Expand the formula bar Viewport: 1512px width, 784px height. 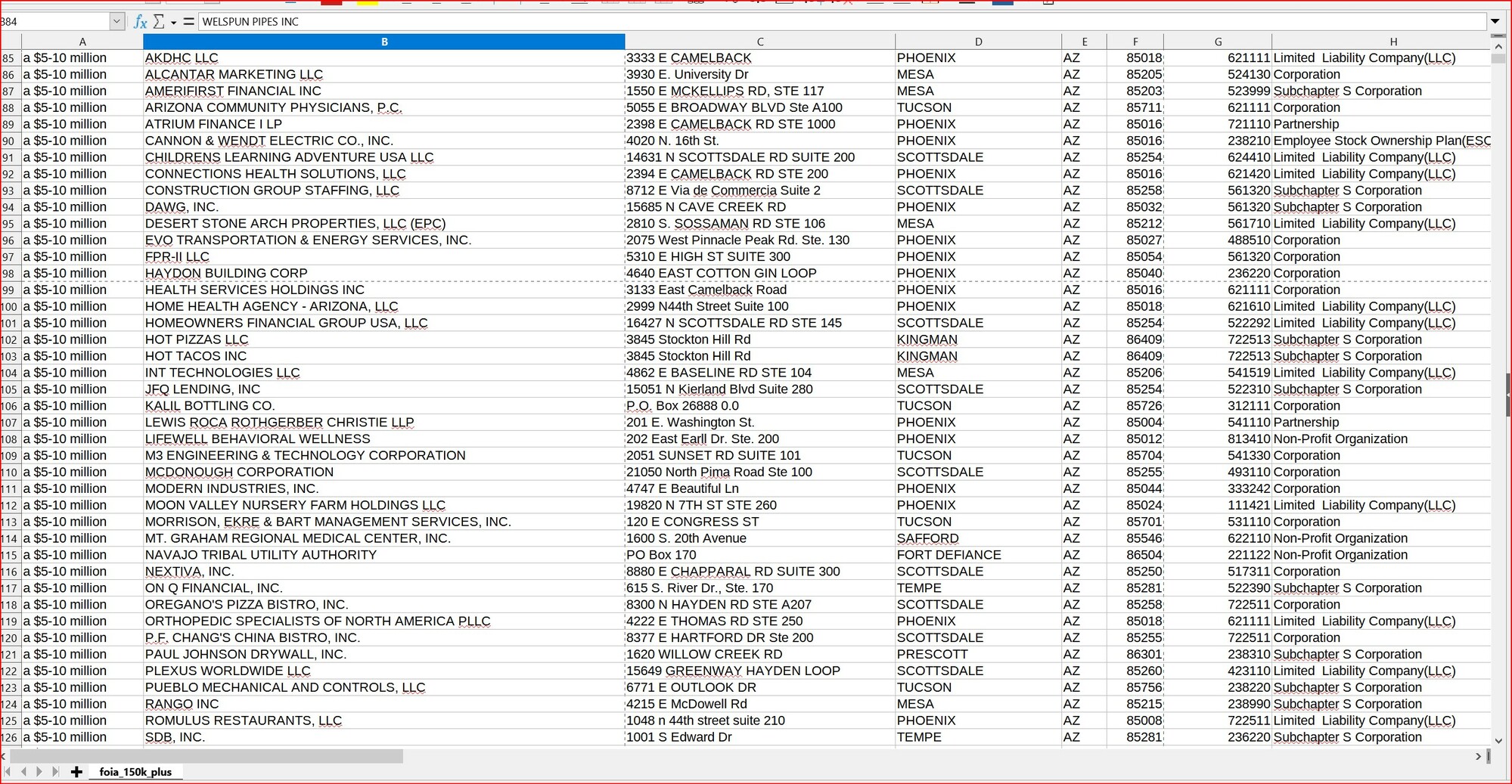(x=1495, y=22)
